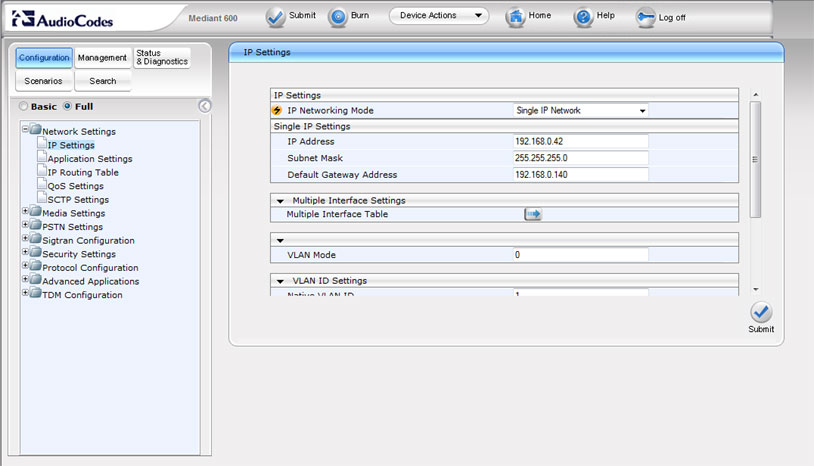Open QoS Settings tree item
The image size is (814, 466).
76,186
